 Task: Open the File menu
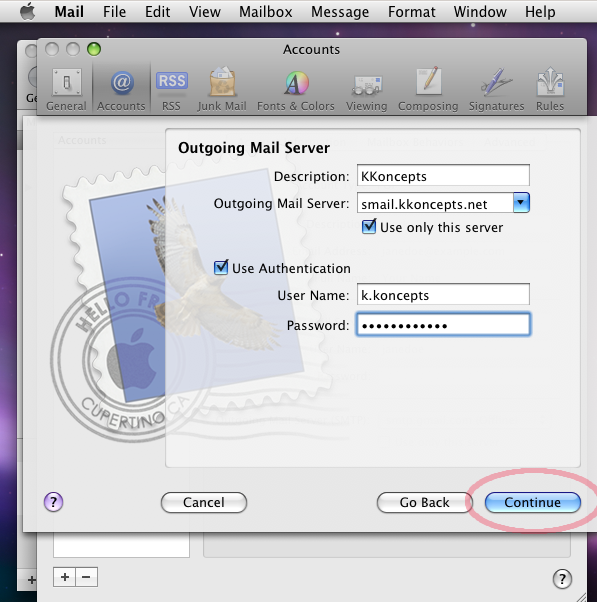click(114, 12)
